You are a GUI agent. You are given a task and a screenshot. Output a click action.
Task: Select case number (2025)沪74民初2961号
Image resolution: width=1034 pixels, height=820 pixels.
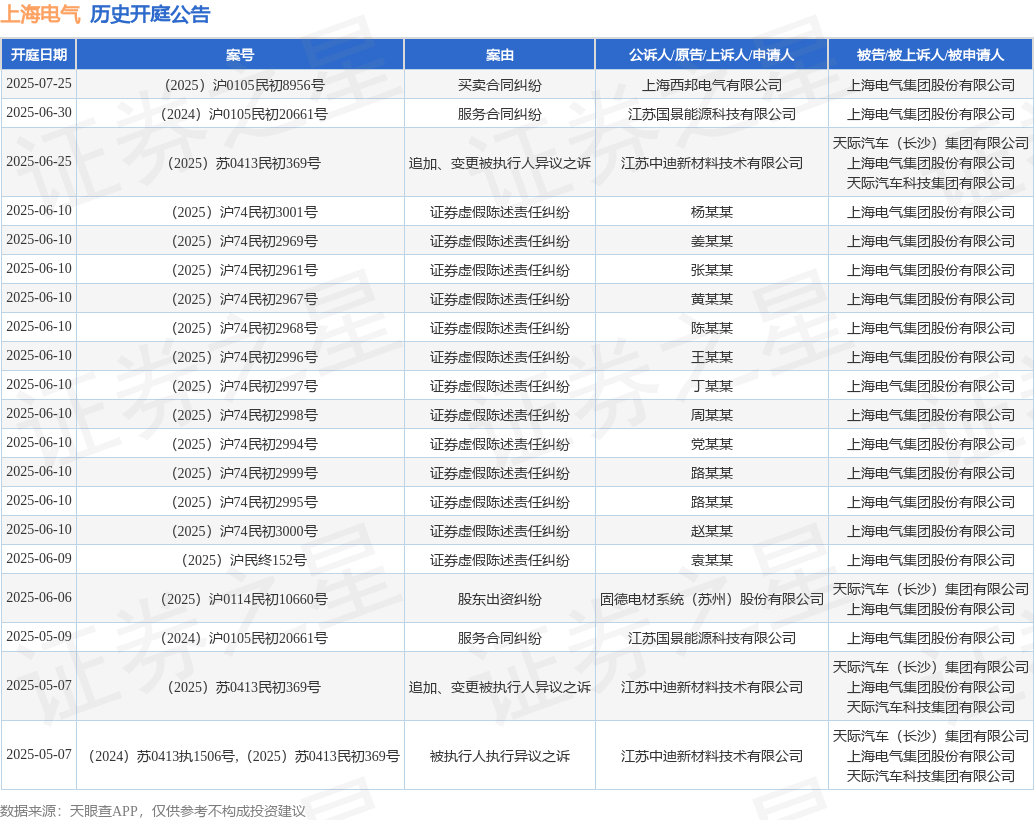point(244,270)
